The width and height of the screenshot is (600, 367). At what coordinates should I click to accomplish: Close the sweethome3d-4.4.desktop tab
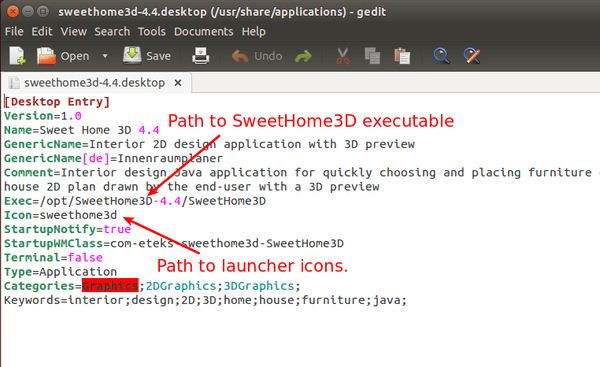click(178, 83)
